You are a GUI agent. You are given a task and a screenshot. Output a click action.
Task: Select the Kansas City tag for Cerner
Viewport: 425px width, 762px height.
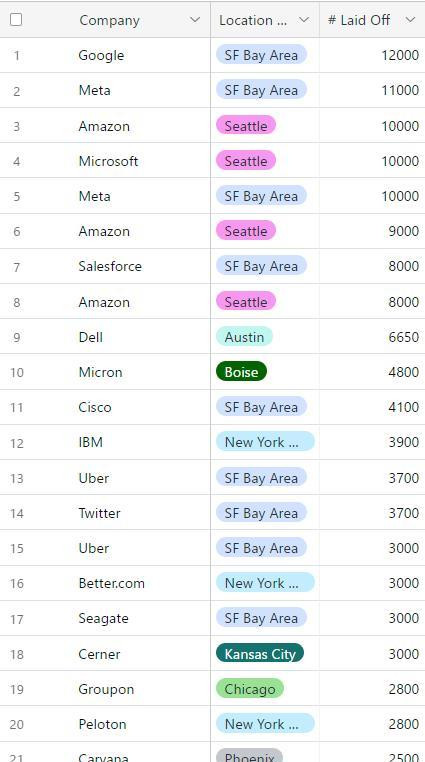click(260, 654)
